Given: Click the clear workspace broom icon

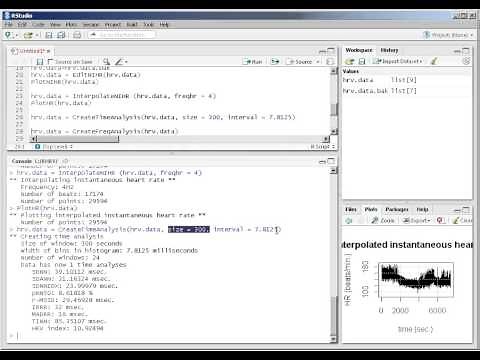Looking at the screenshot, I should pyautogui.click(x=434, y=61).
